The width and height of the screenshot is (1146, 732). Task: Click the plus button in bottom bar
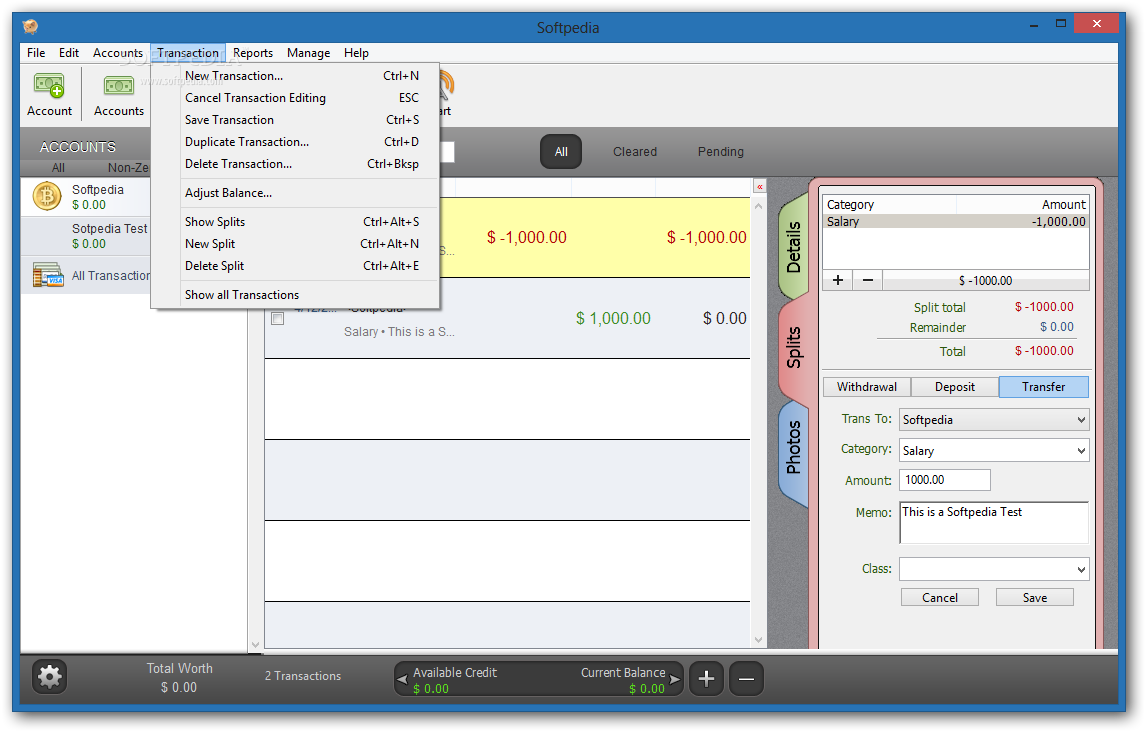point(706,679)
